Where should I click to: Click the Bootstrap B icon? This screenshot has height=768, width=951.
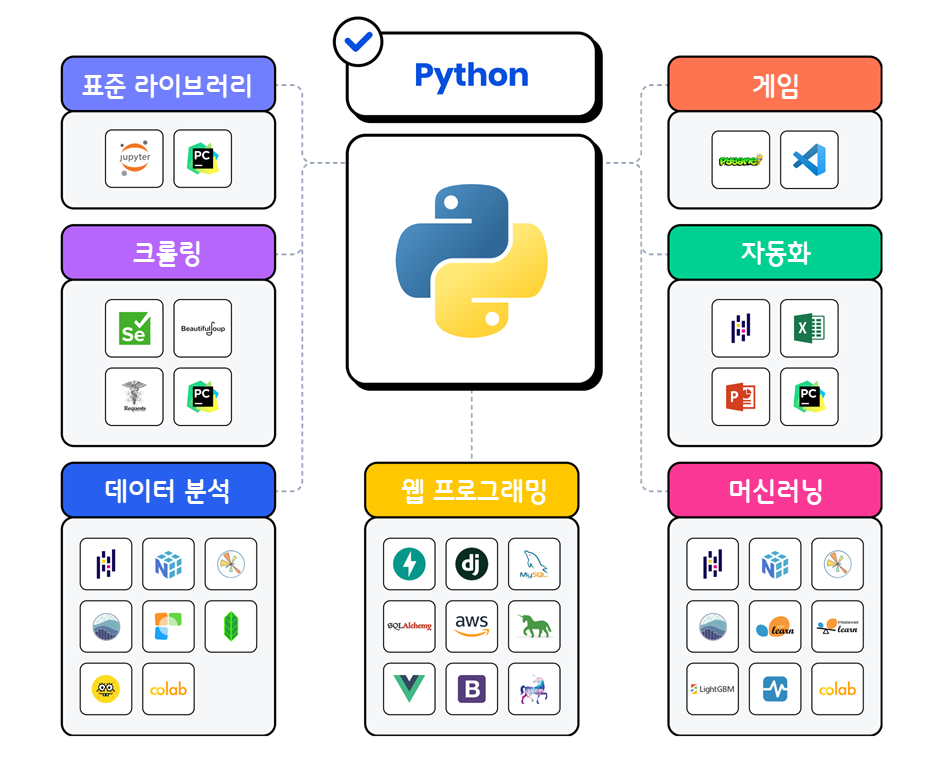pos(472,689)
